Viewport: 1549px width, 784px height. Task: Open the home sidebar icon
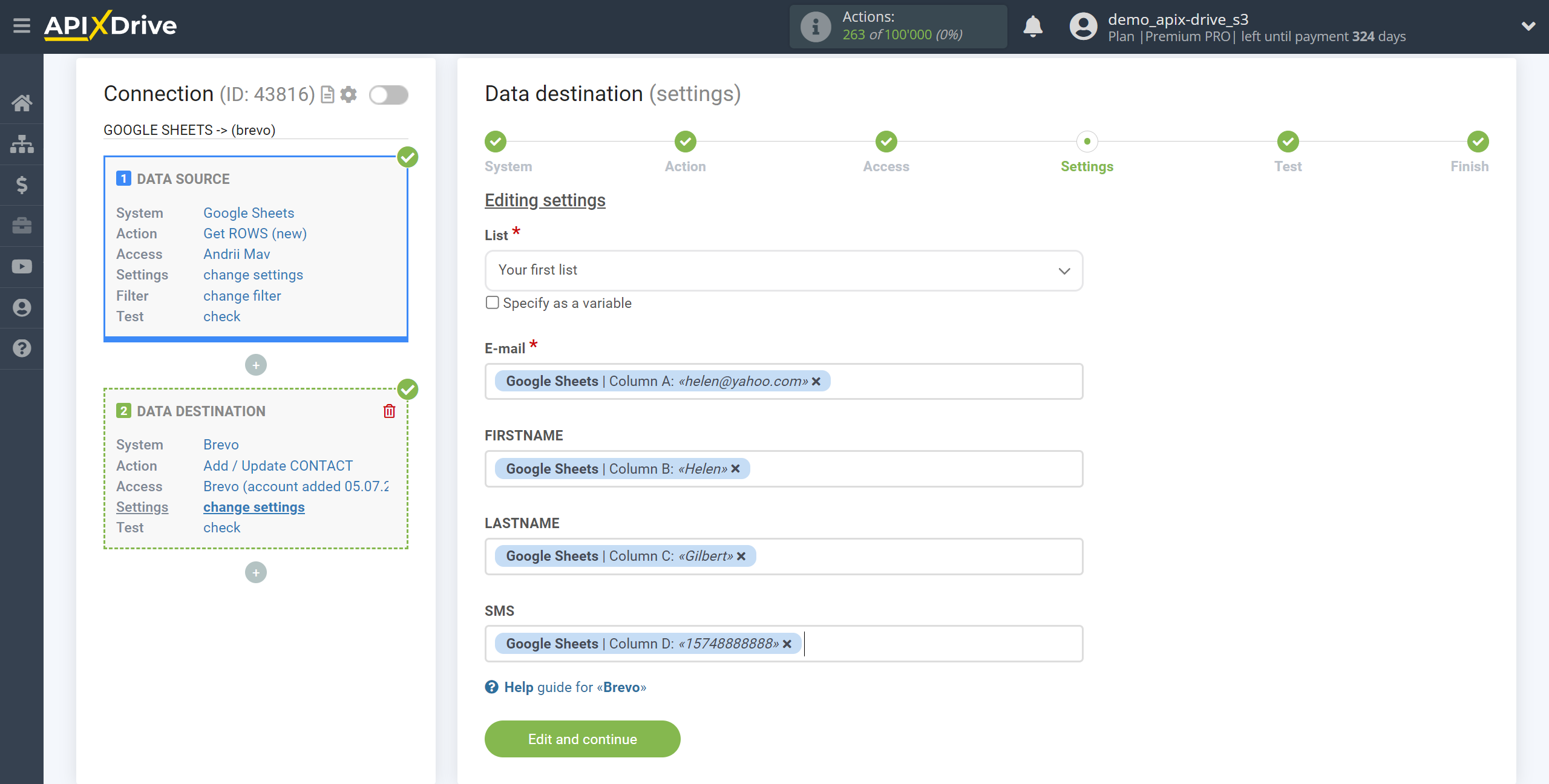22,103
